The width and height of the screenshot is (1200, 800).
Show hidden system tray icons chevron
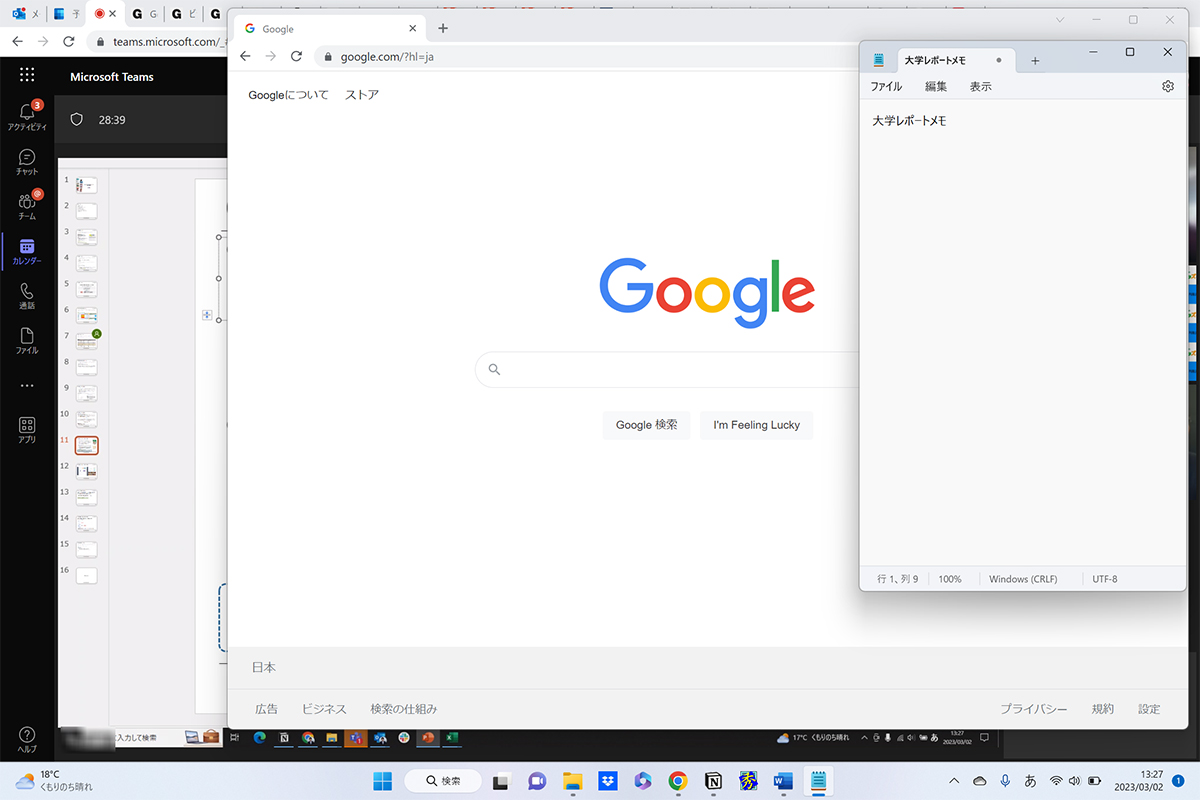(x=954, y=781)
